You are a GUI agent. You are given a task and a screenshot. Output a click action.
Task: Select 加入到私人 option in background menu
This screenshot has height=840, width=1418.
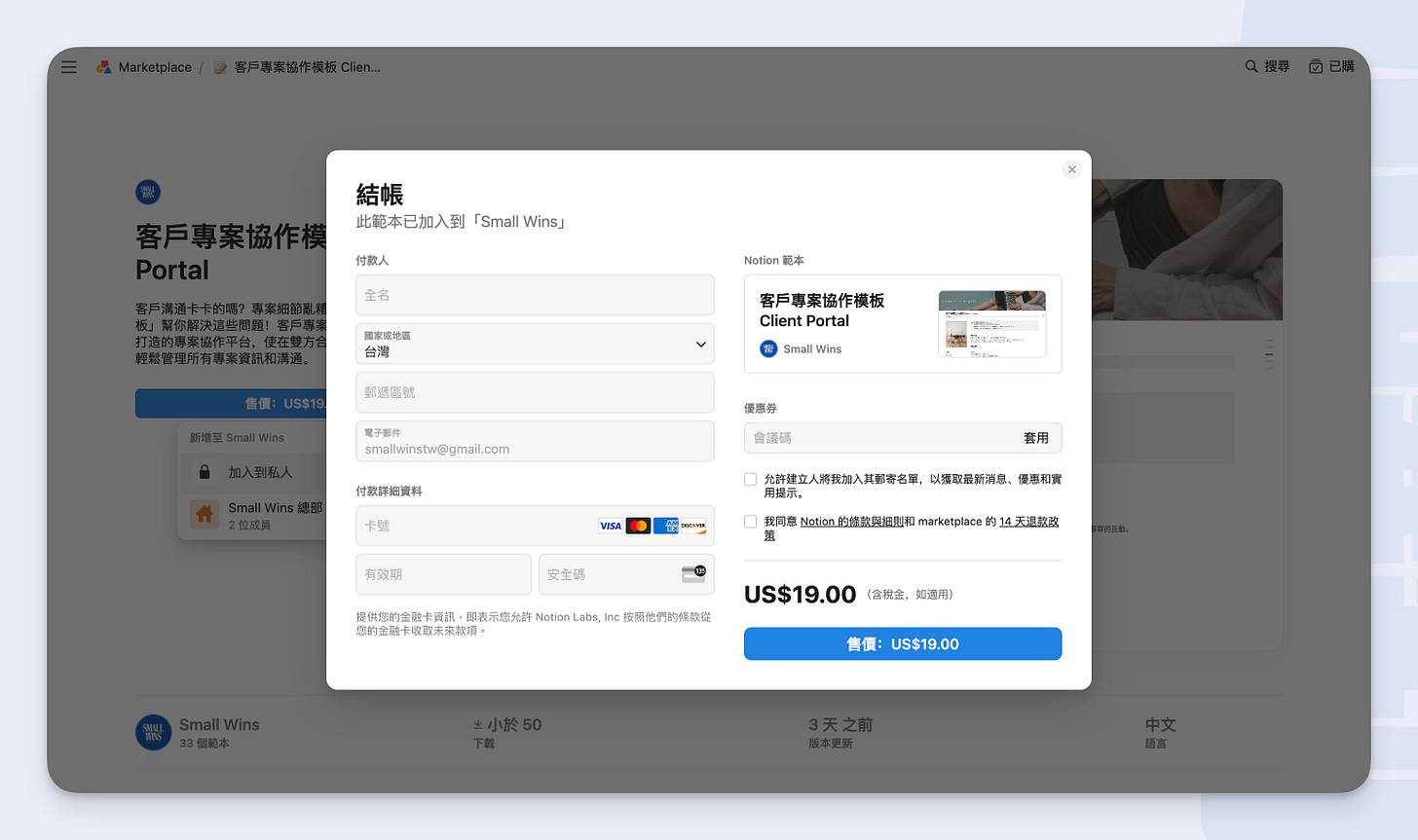(x=252, y=472)
